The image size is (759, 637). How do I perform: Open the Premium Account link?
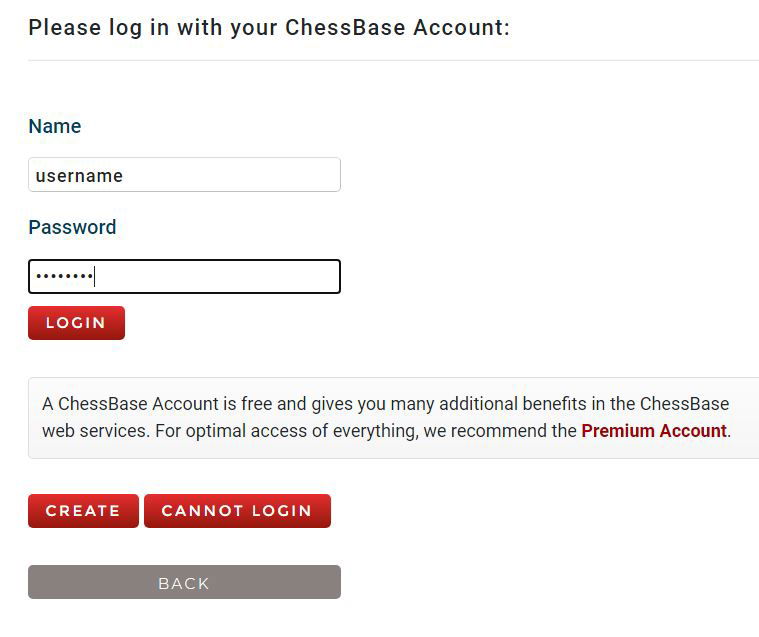pyautogui.click(x=654, y=431)
